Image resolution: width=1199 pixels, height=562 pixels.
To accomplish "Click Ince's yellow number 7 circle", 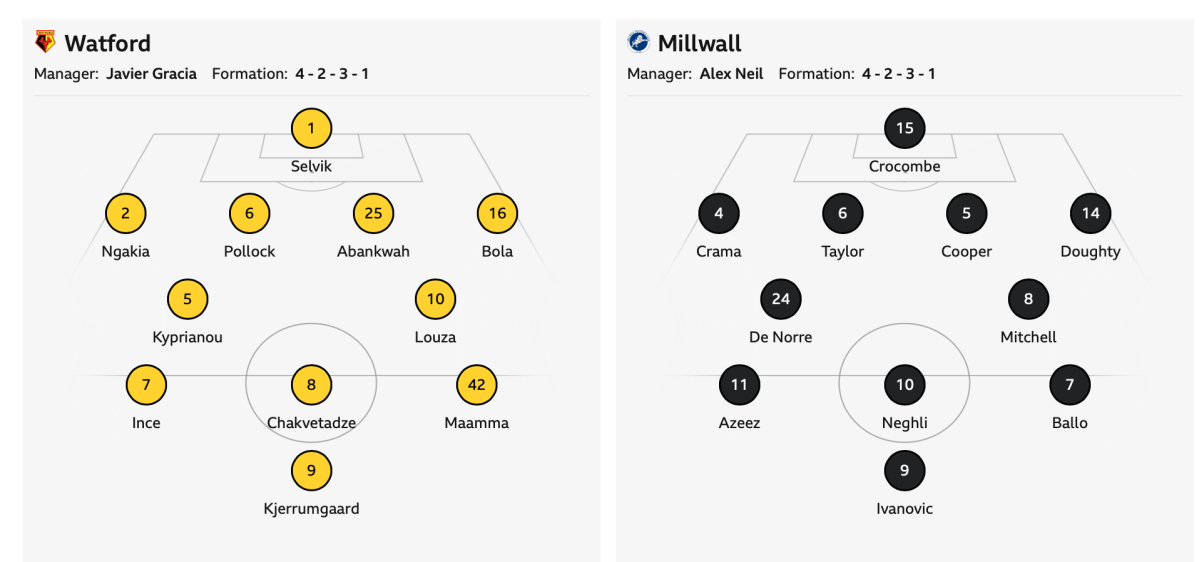I will click(146, 384).
